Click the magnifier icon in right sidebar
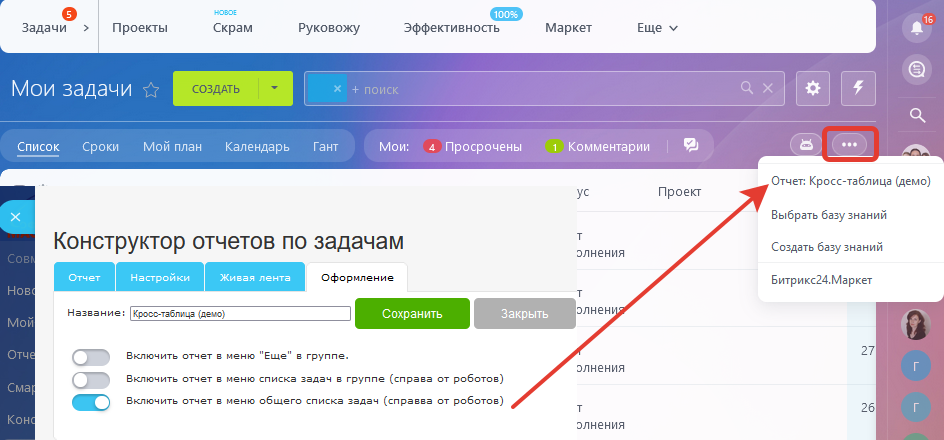 pos(916,115)
